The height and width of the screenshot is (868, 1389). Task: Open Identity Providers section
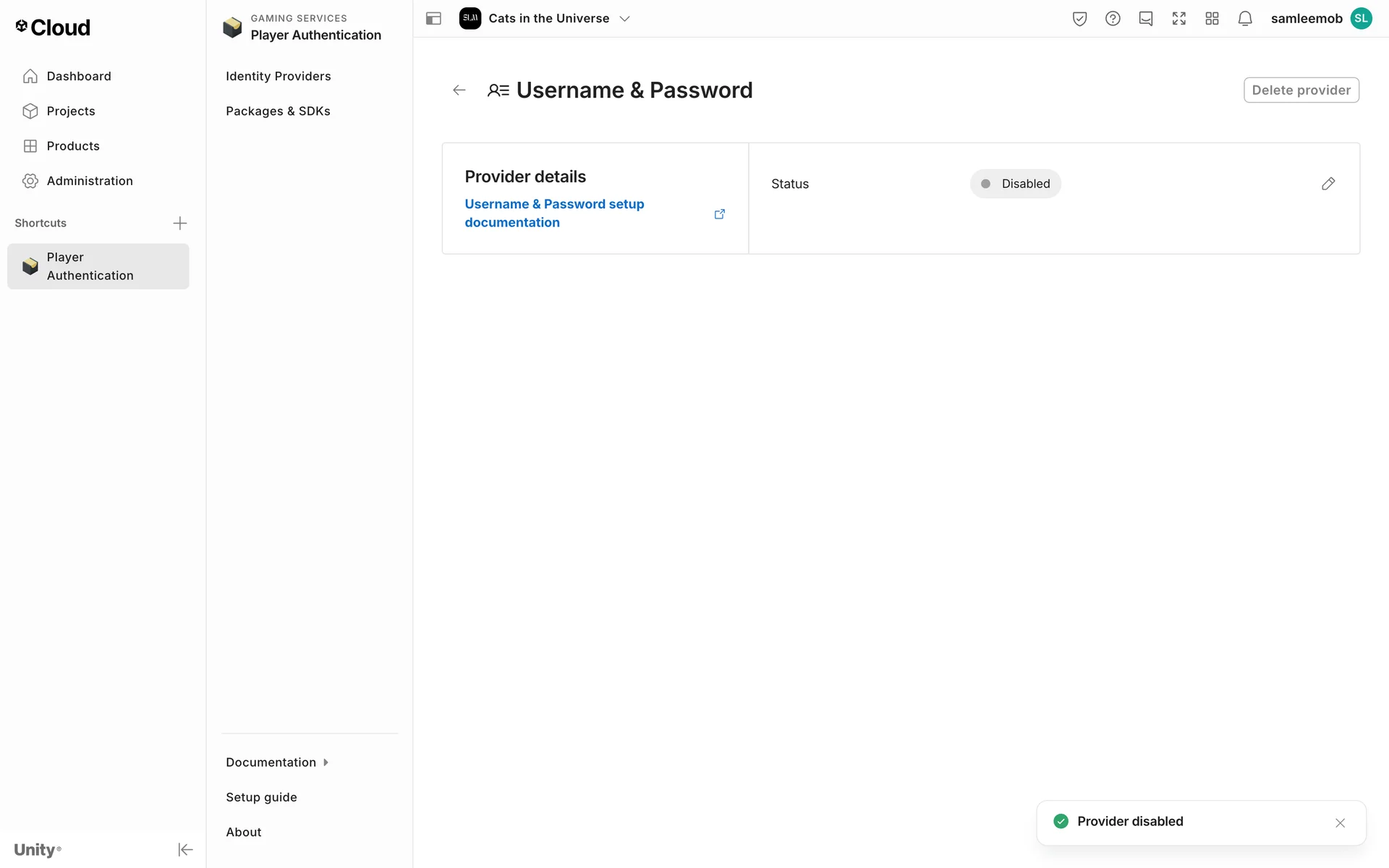pos(278,76)
